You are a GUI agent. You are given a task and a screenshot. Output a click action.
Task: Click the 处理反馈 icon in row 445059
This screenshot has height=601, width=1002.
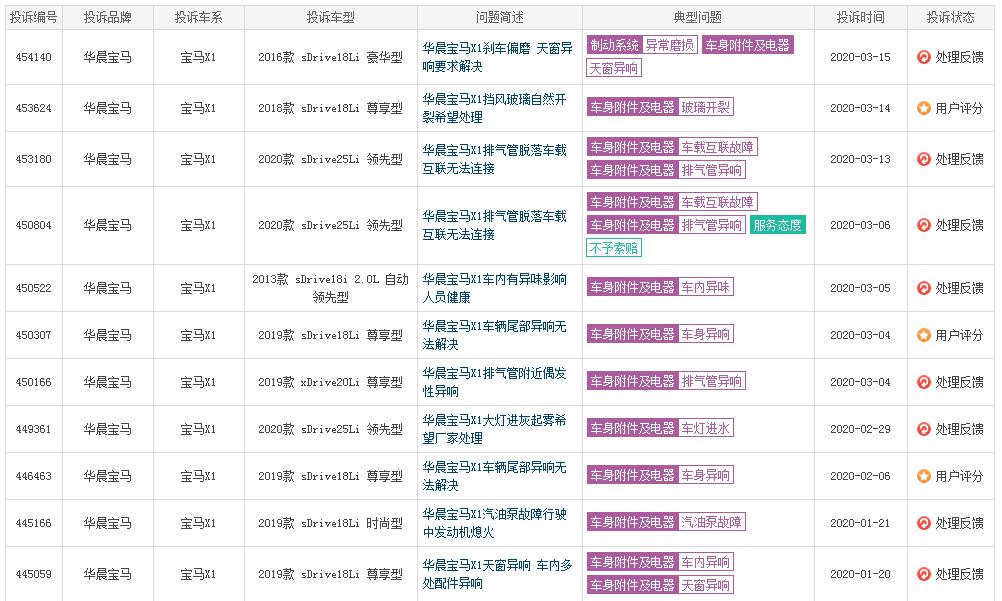(x=924, y=574)
